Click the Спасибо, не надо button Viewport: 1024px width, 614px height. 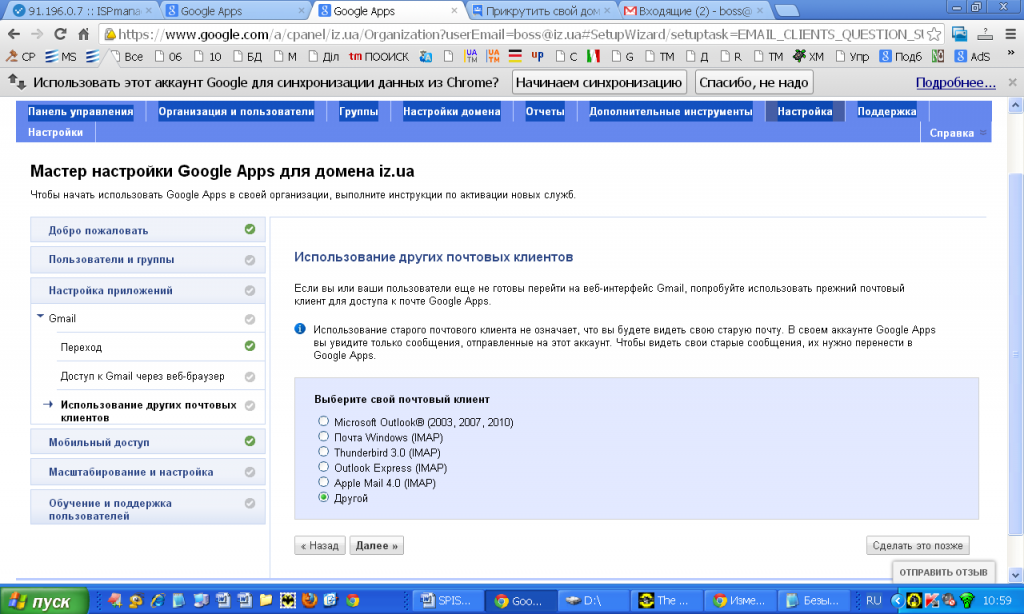tap(754, 82)
